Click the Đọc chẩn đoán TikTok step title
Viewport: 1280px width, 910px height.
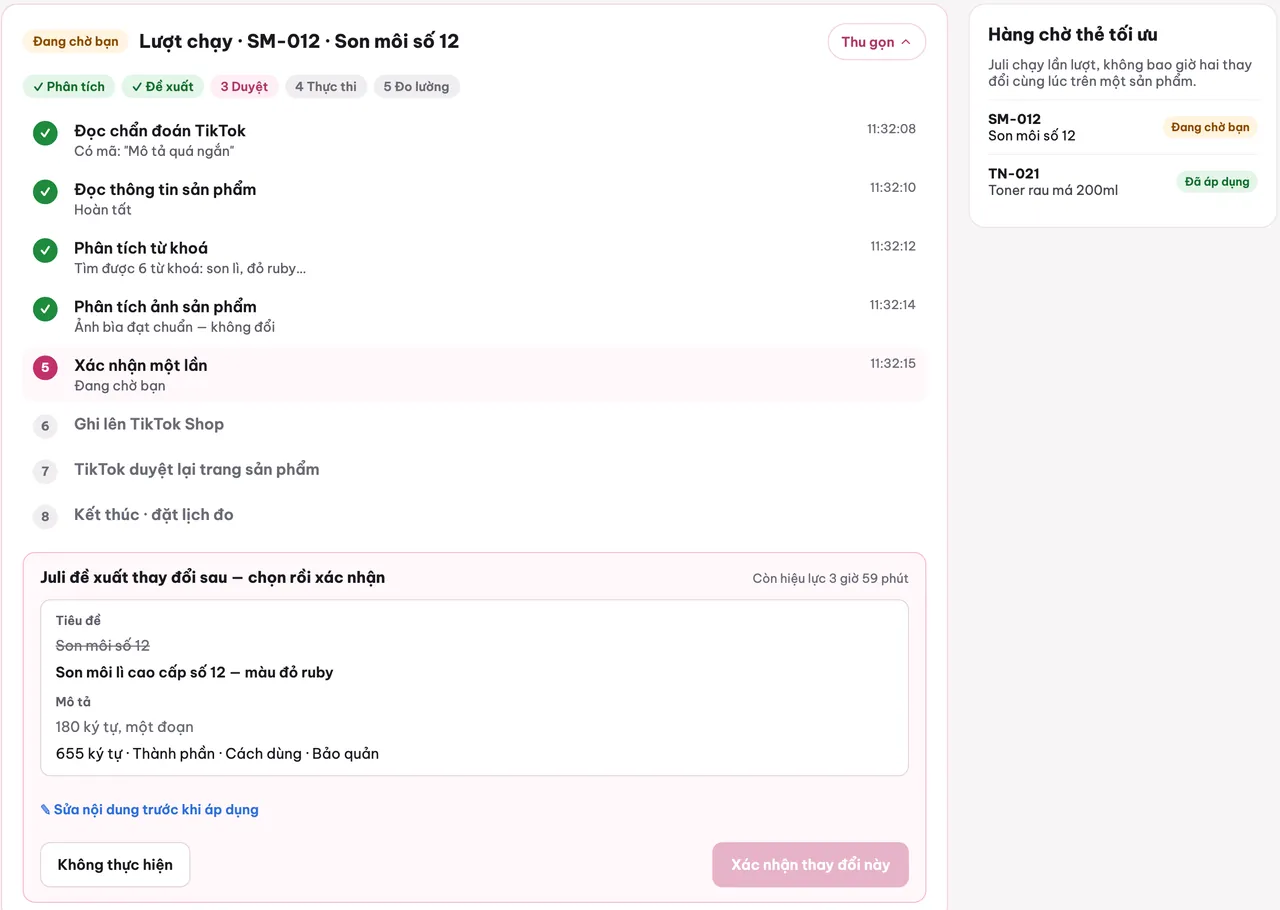coord(160,131)
